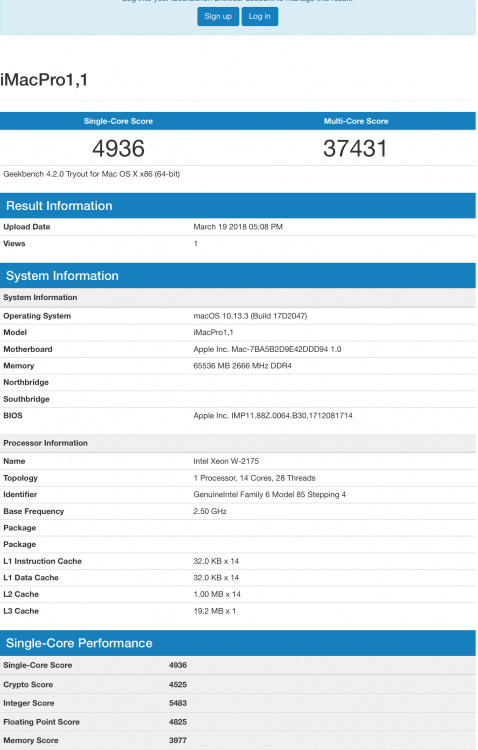The width and height of the screenshot is (478, 750).
Task: Click the L3 Cache label
Action: click(x=21, y=611)
